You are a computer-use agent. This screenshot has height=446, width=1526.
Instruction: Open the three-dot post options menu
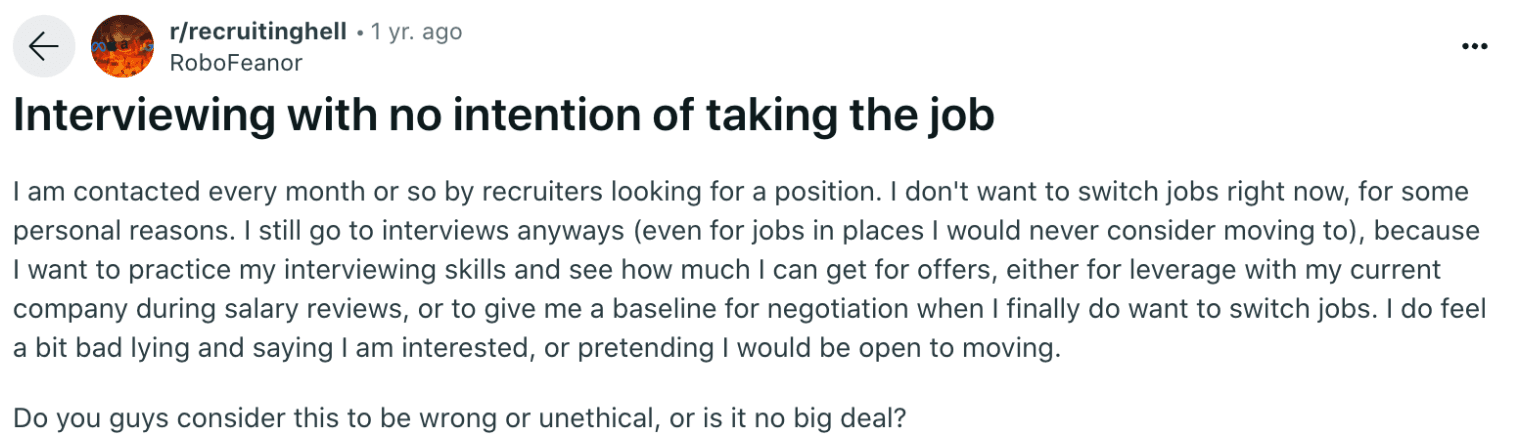pos(1474,46)
